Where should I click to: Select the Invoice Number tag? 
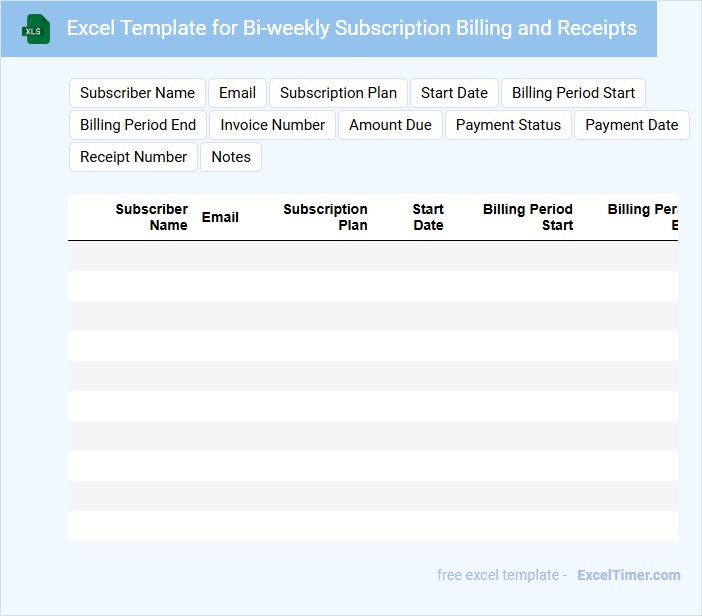[273, 125]
